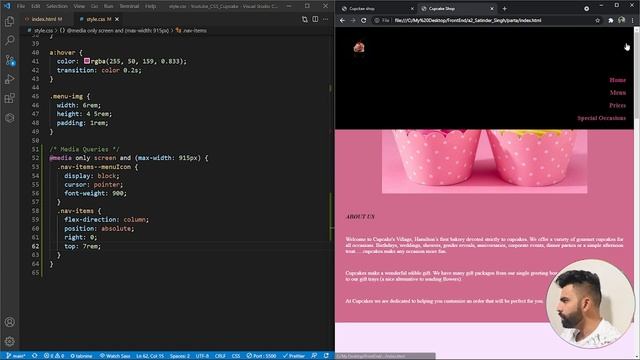Click the Menu nav link

pyautogui.click(x=618, y=93)
